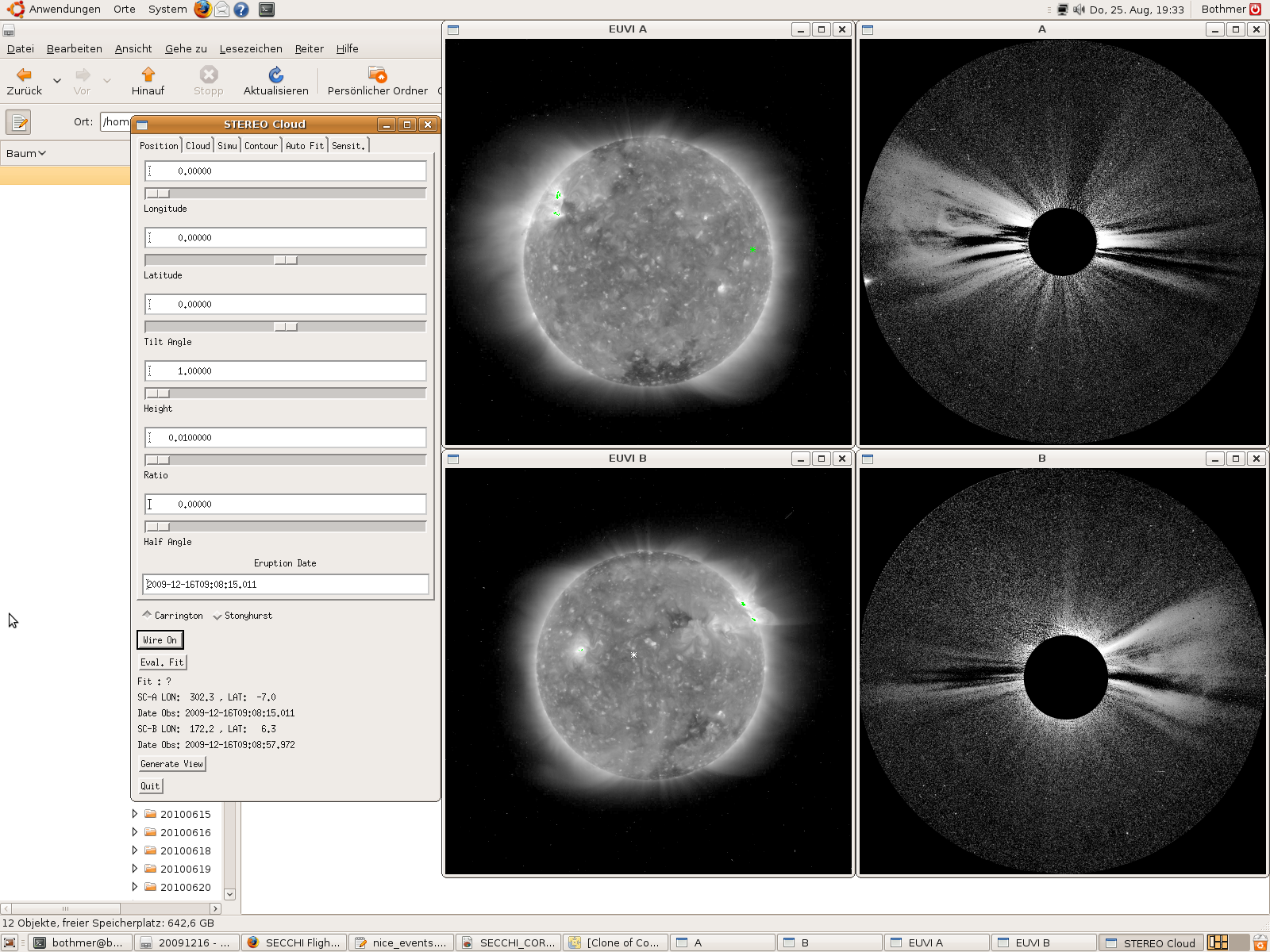The image size is (1270, 952).
Task: Click the Longitude slider handle
Action: pos(158,194)
